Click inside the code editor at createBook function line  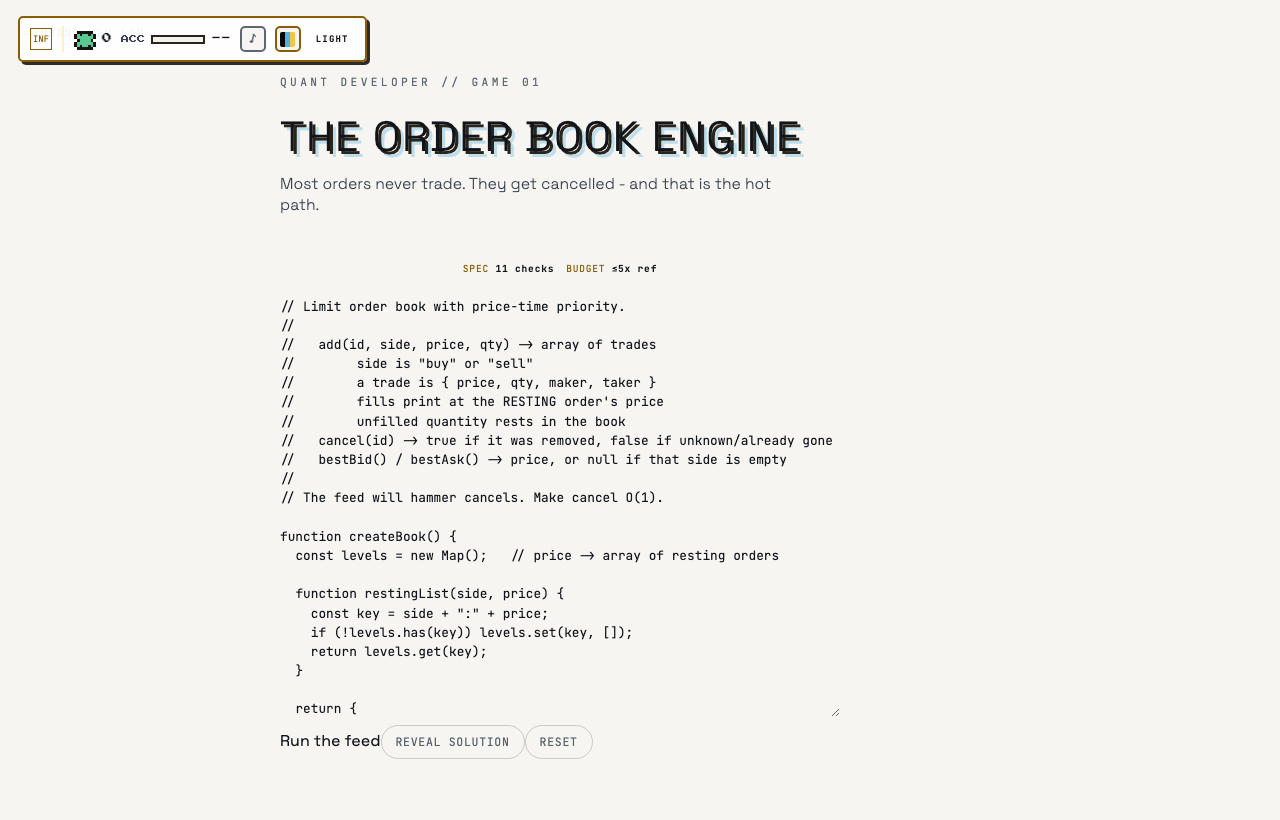368,537
